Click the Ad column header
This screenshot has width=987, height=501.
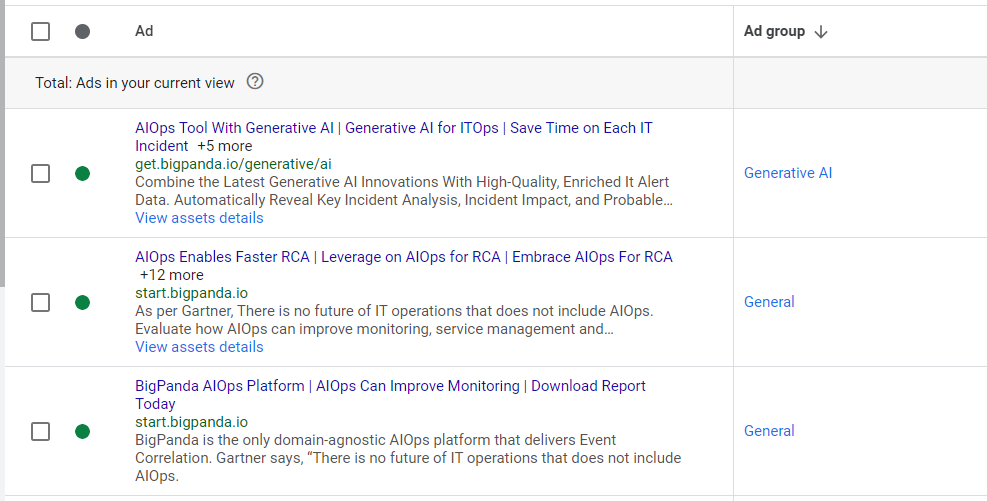point(144,31)
